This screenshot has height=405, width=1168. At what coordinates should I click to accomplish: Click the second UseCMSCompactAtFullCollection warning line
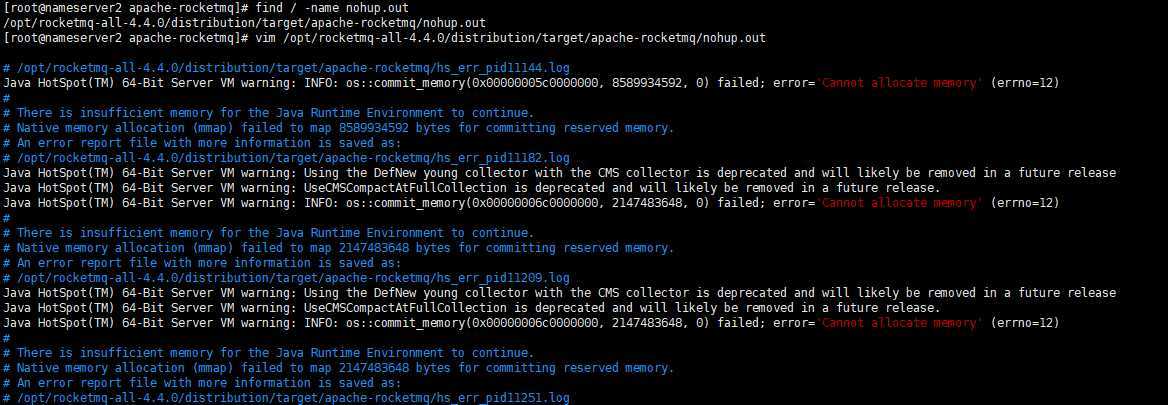[472, 307]
